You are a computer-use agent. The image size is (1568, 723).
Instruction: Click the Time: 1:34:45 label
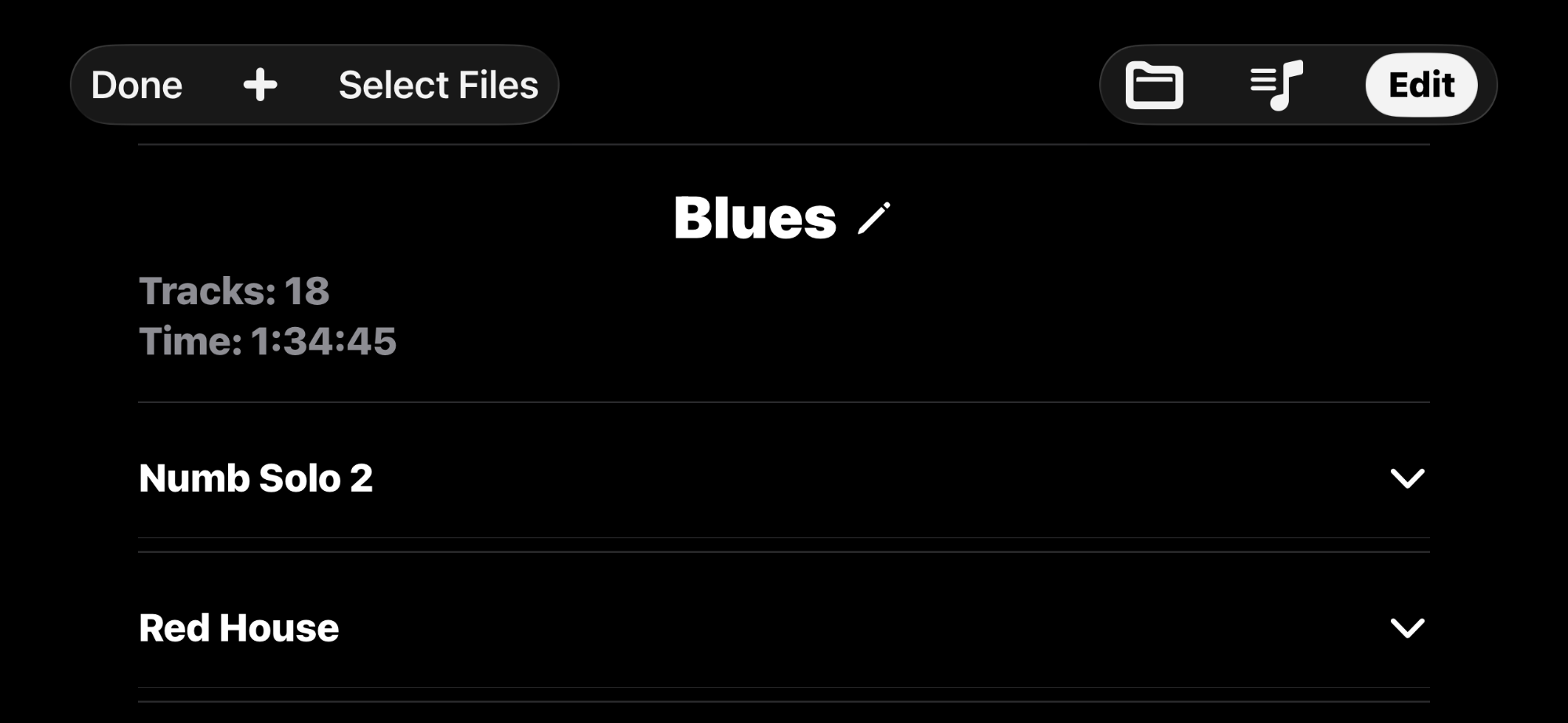coord(267,340)
